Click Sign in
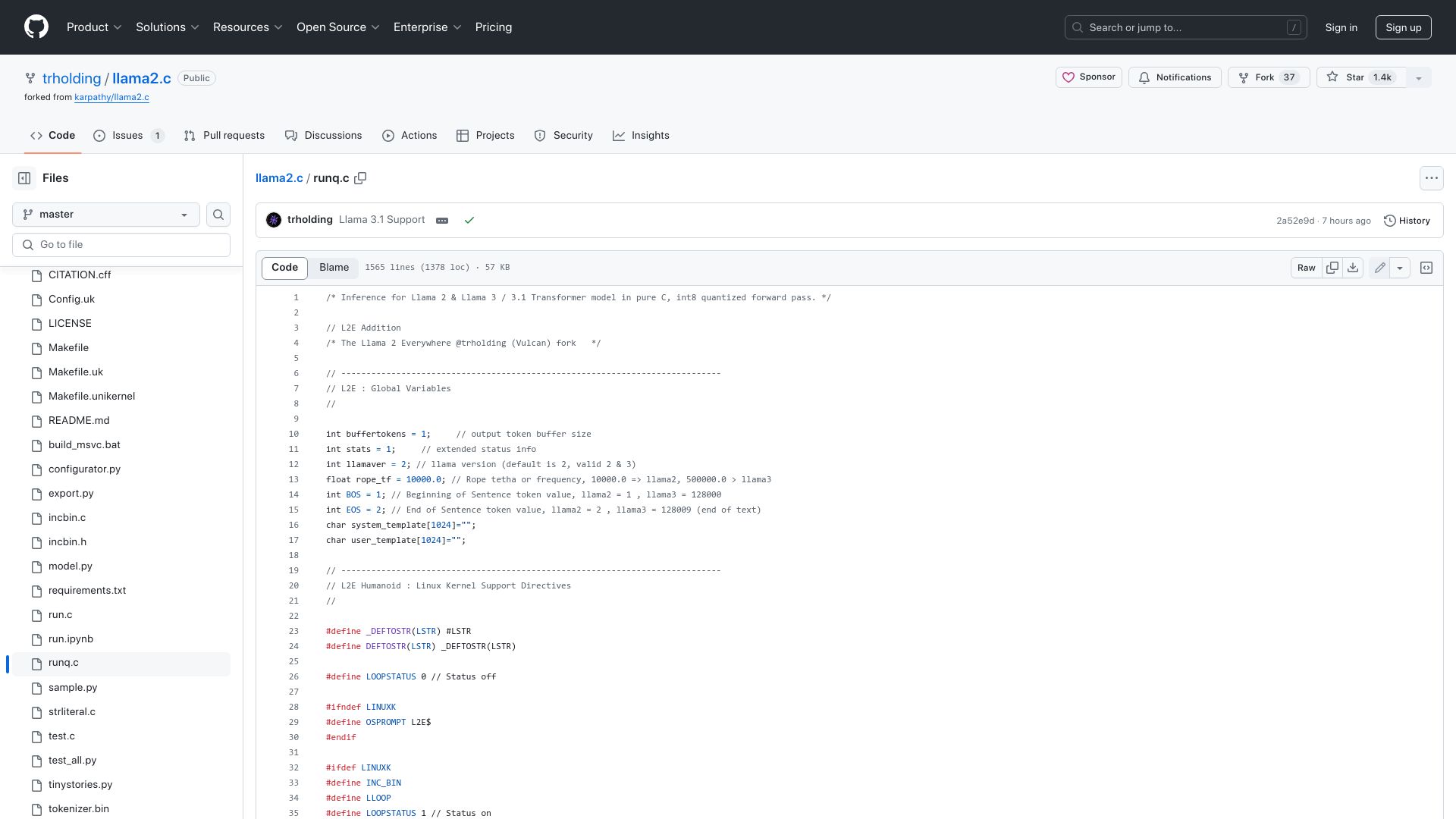 click(x=1341, y=27)
